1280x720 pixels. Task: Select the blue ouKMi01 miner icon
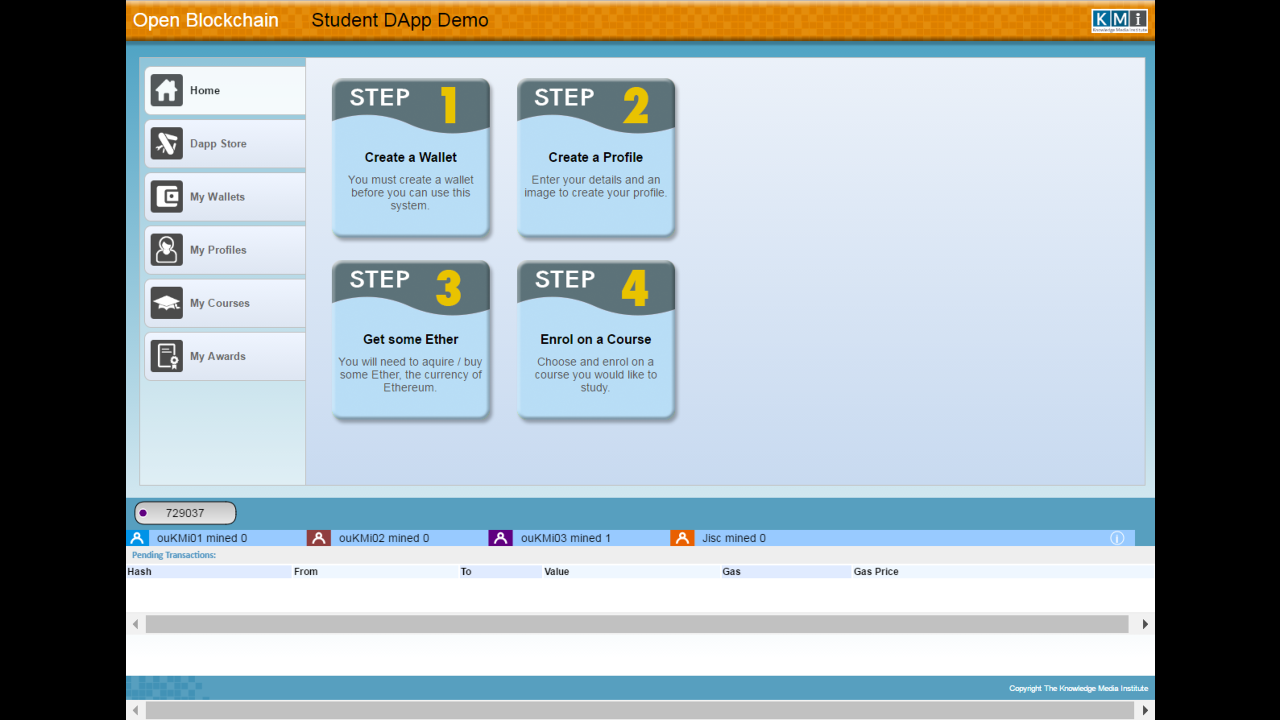[x=138, y=538]
